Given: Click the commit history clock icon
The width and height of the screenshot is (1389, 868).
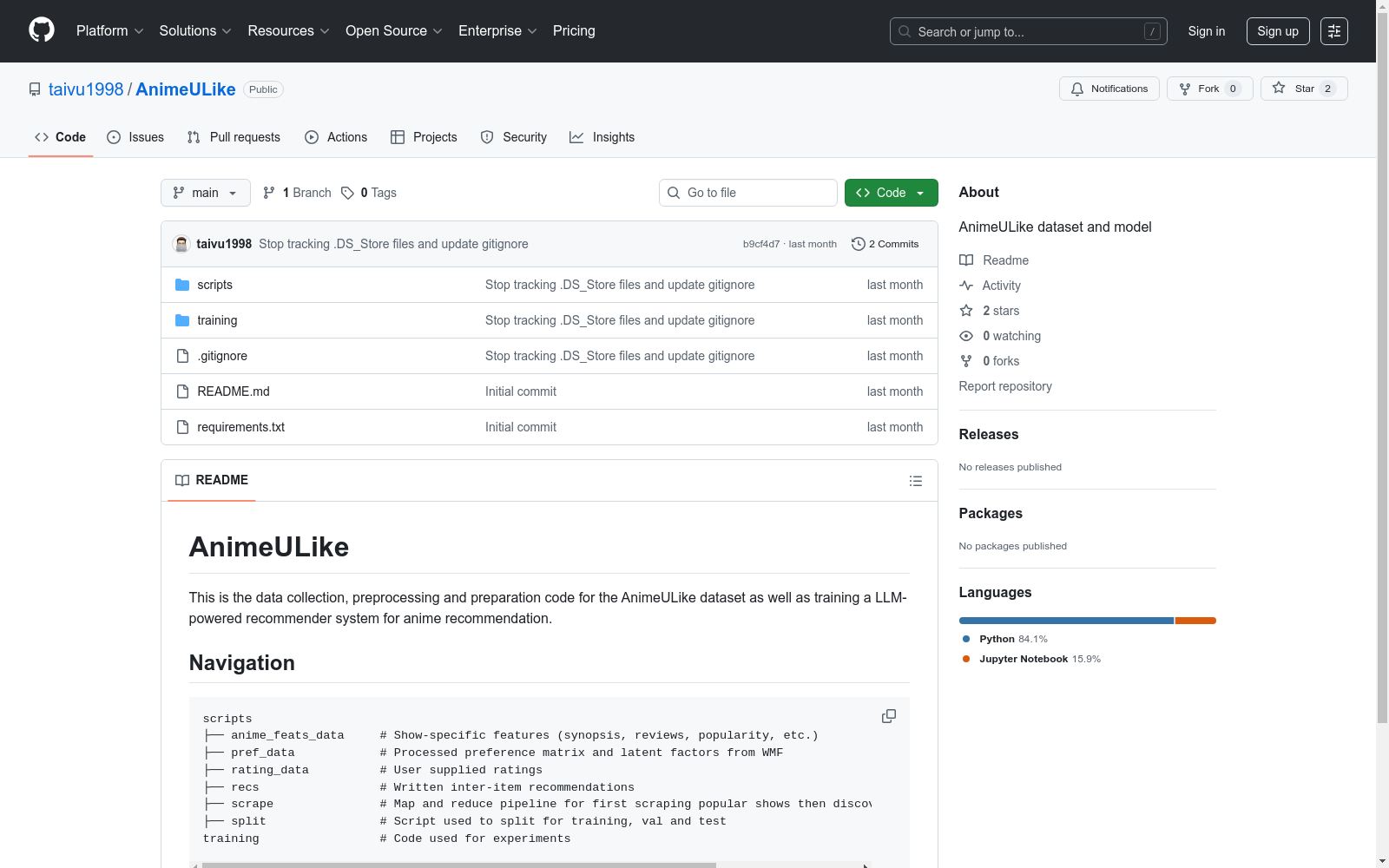Looking at the screenshot, I should point(859,244).
